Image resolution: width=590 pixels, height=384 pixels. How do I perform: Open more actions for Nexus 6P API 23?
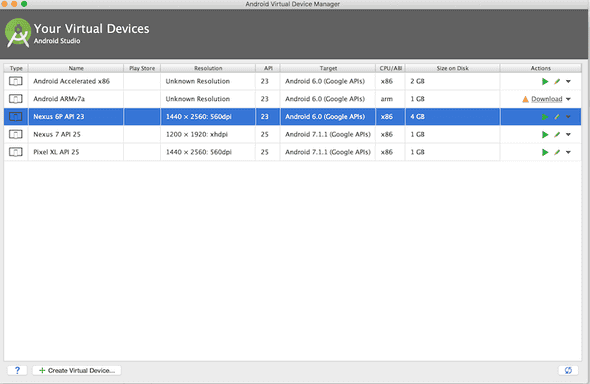click(568, 117)
